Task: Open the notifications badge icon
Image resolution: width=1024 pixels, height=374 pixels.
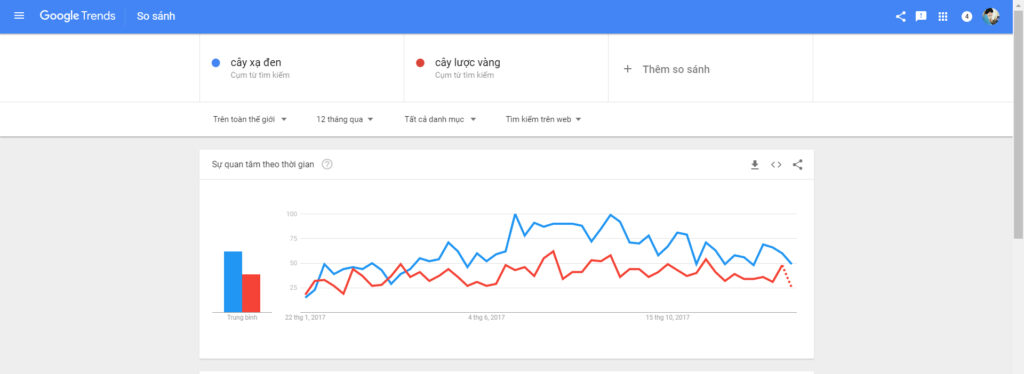Action: [967, 16]
